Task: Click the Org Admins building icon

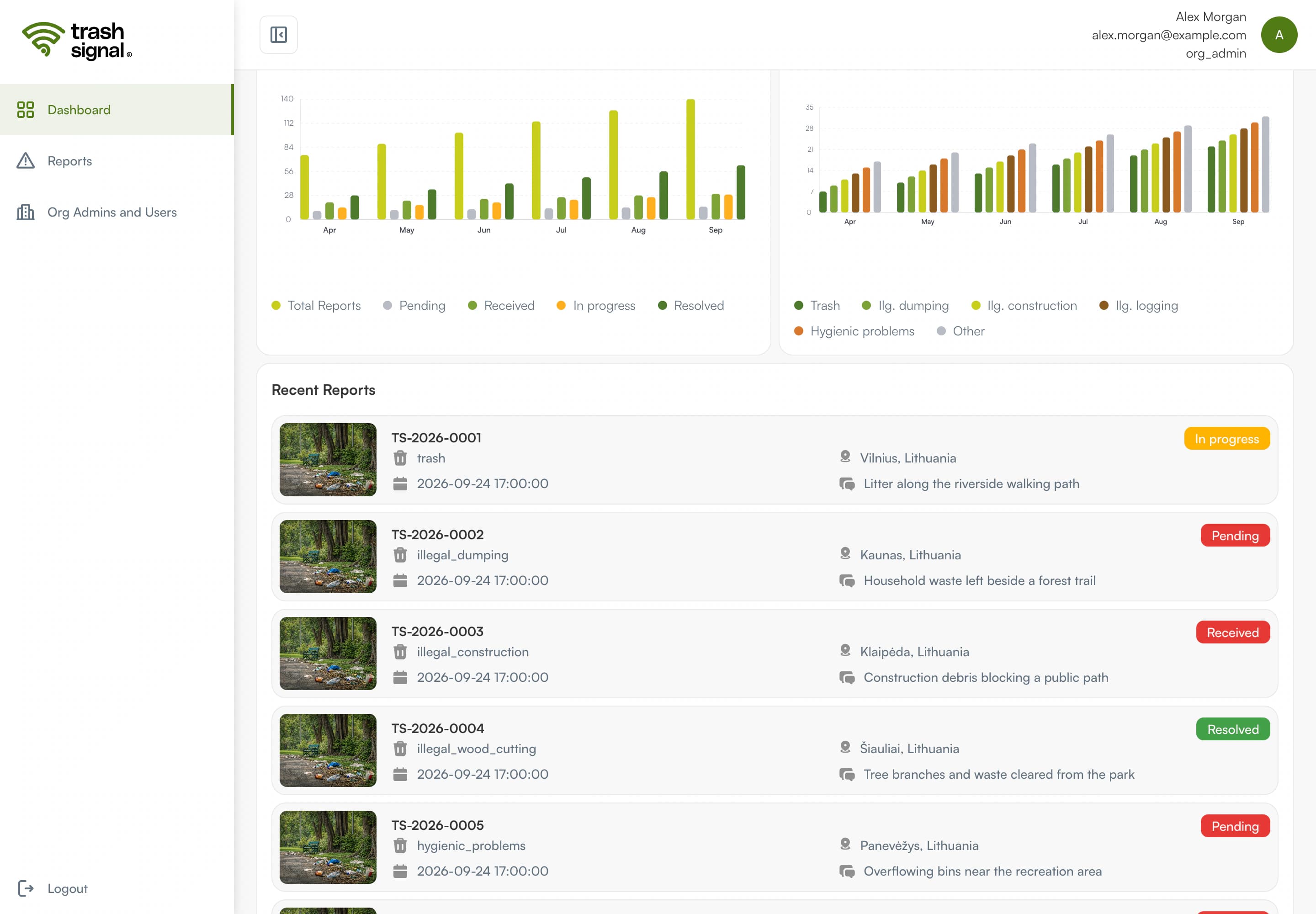Action: click(x=25, y=212)
